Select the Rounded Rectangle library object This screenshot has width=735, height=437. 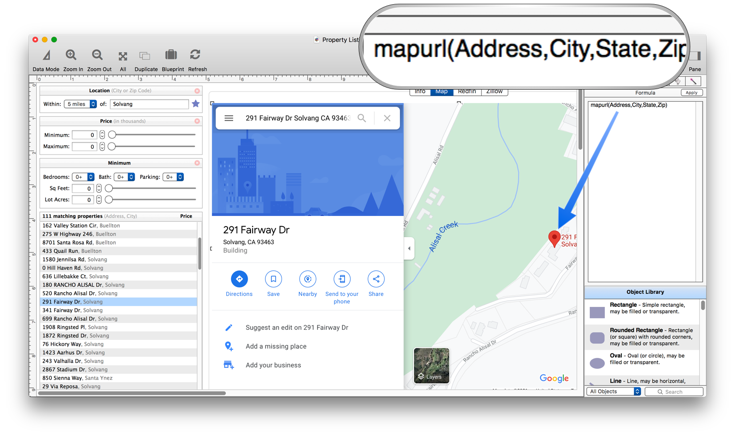(x=642, y=337)
